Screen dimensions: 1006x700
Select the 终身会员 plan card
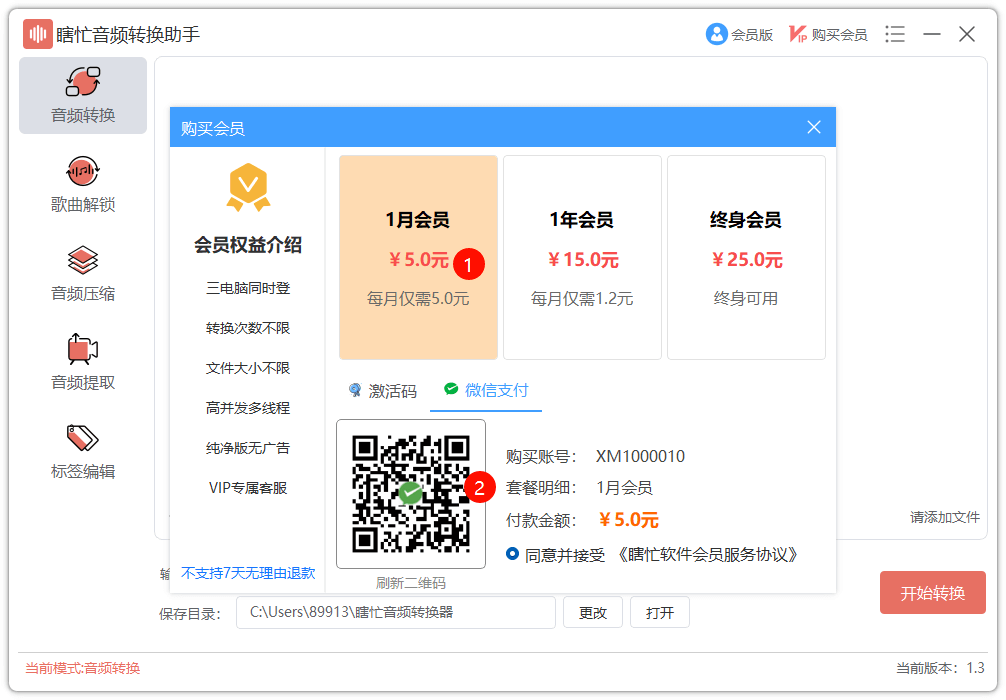746,257
